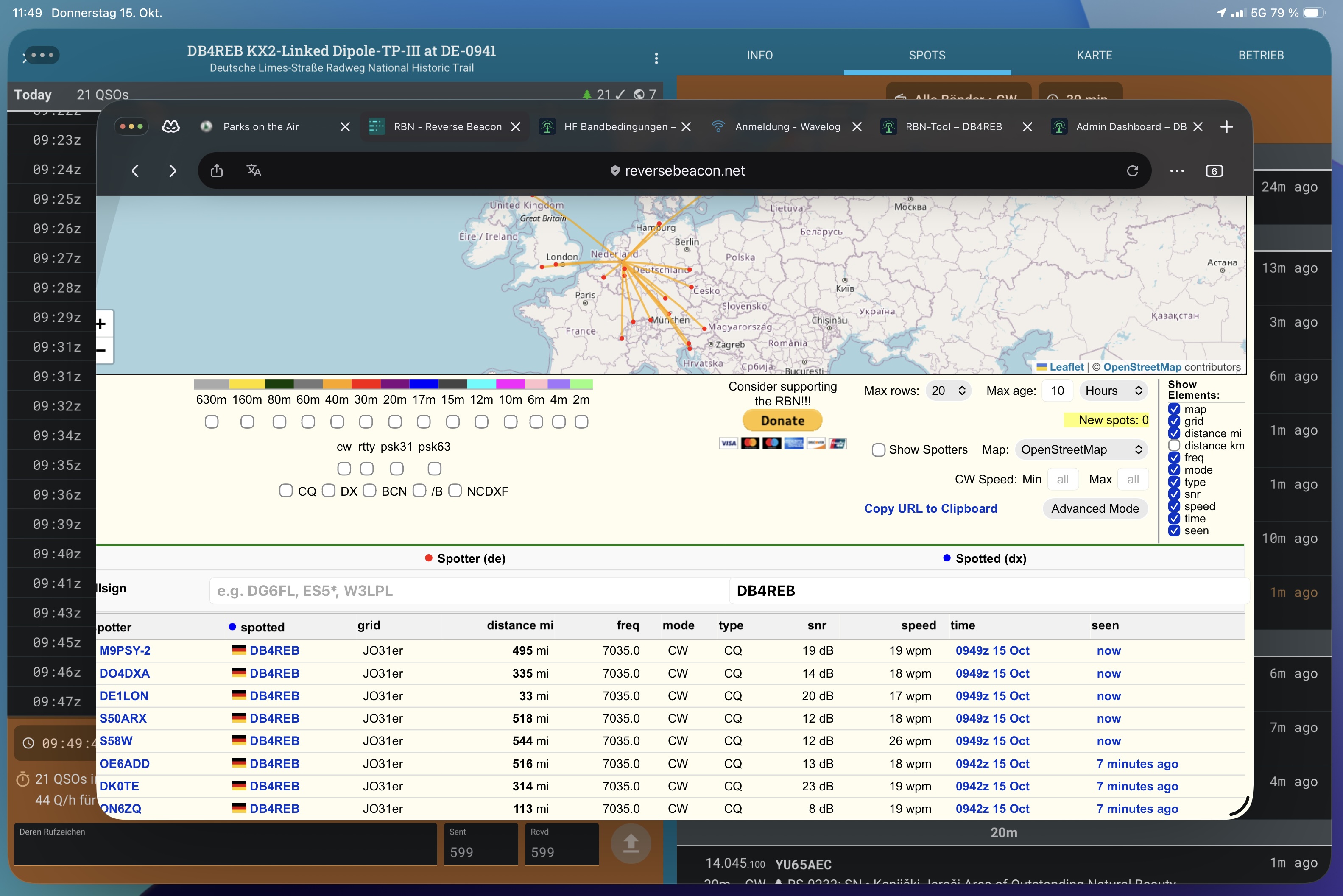1343x896 pixels.
Task: Open tab overview showing 6 tabs
Action: [x=1215, y=171]
